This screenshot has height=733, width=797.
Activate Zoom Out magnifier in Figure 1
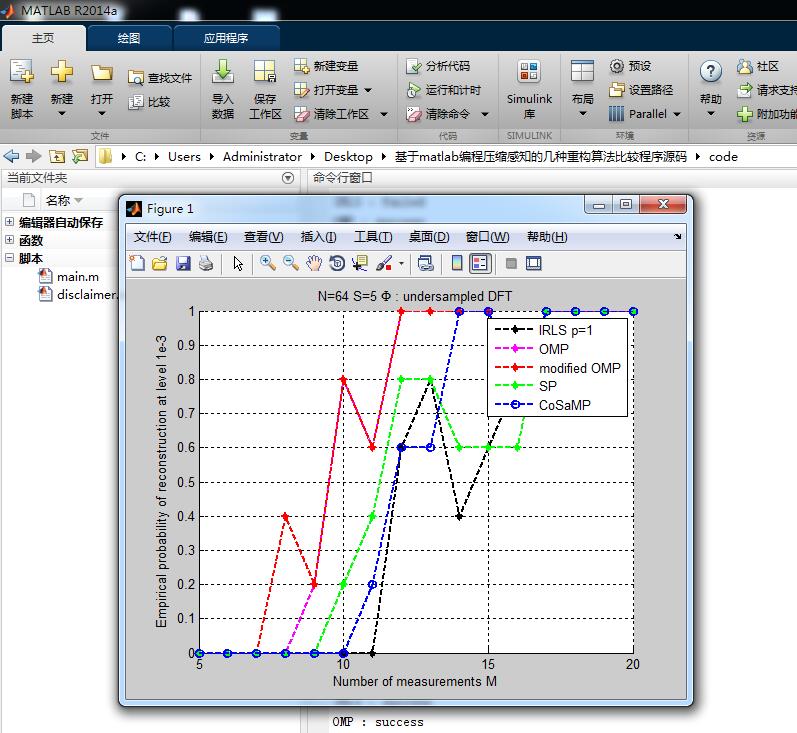coord(291,263)
